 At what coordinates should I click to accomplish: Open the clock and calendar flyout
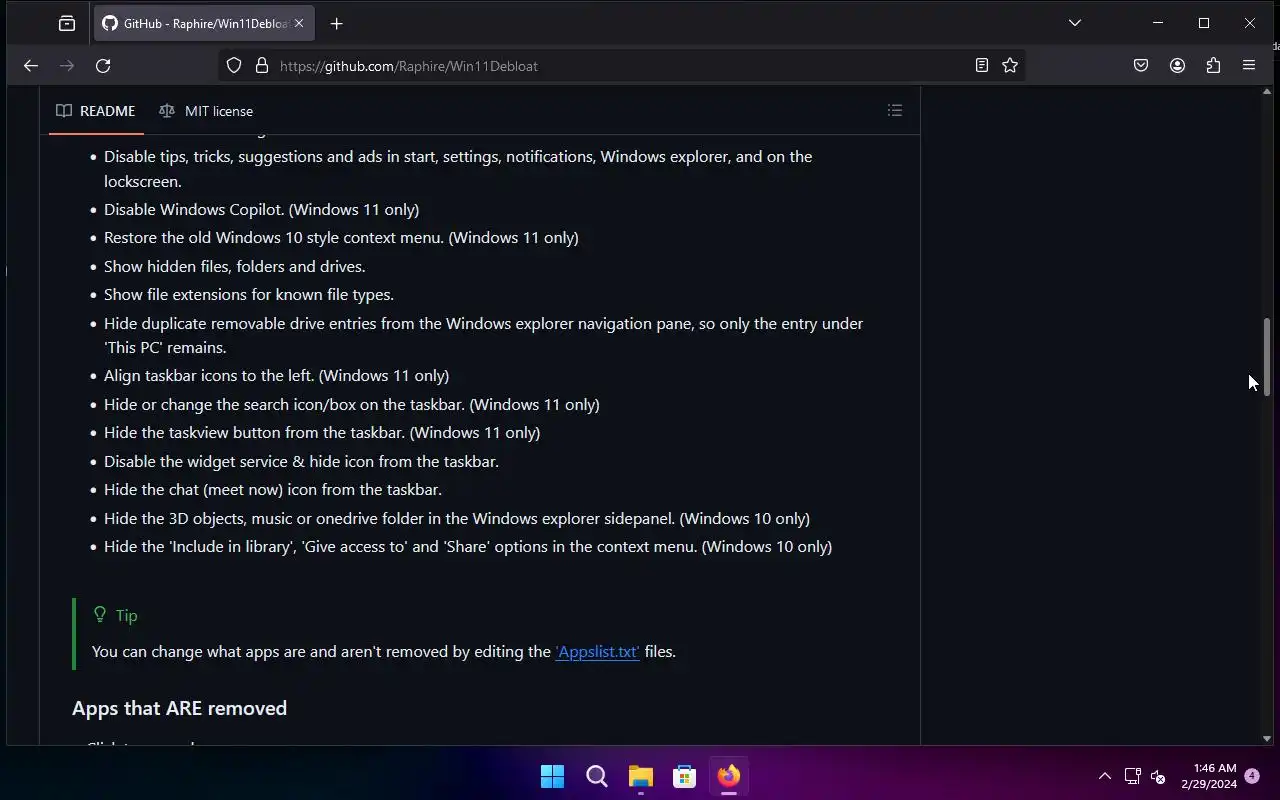1209,776
